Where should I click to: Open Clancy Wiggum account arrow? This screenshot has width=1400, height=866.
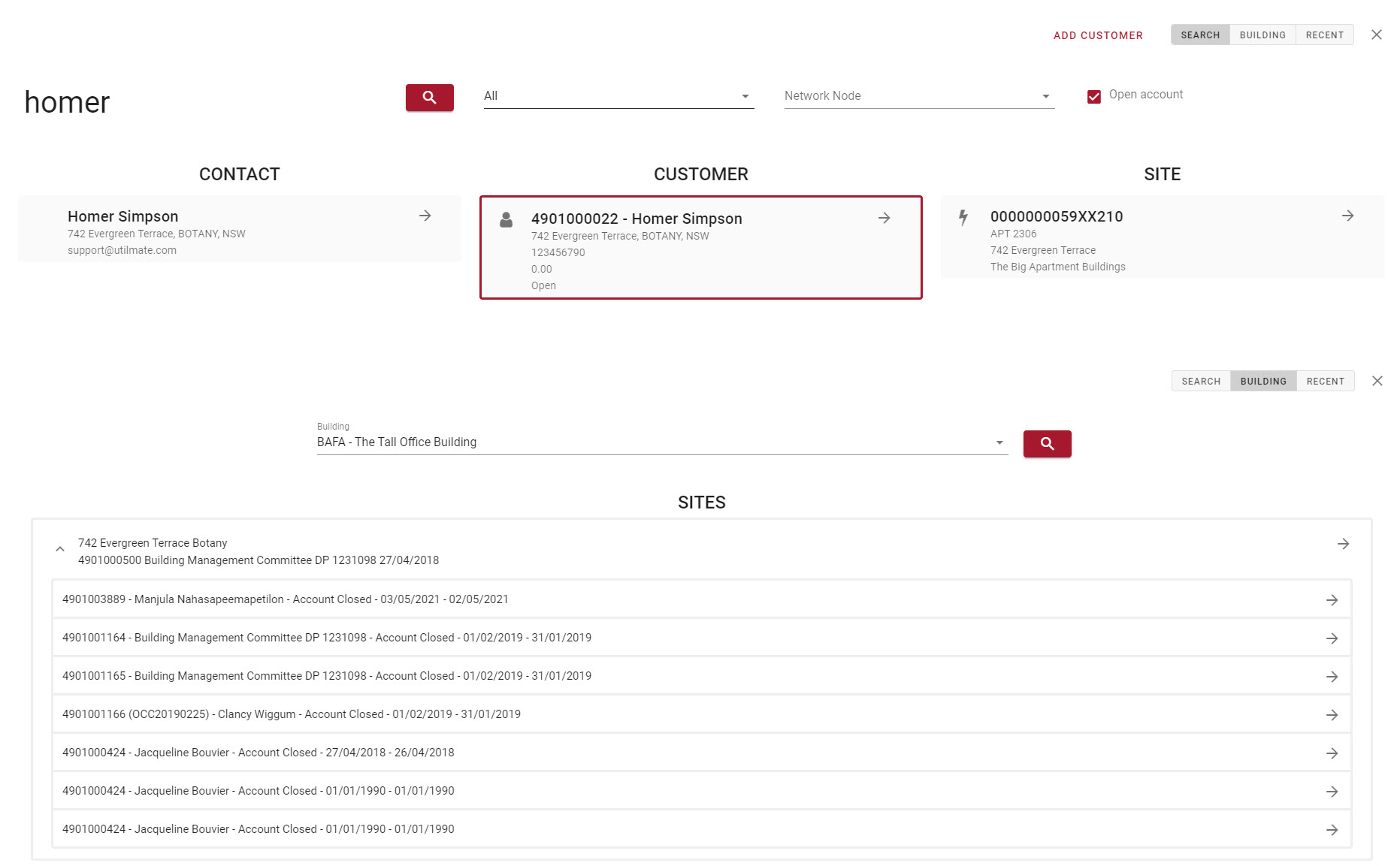pyautogui.click(x=1332, y=715)
